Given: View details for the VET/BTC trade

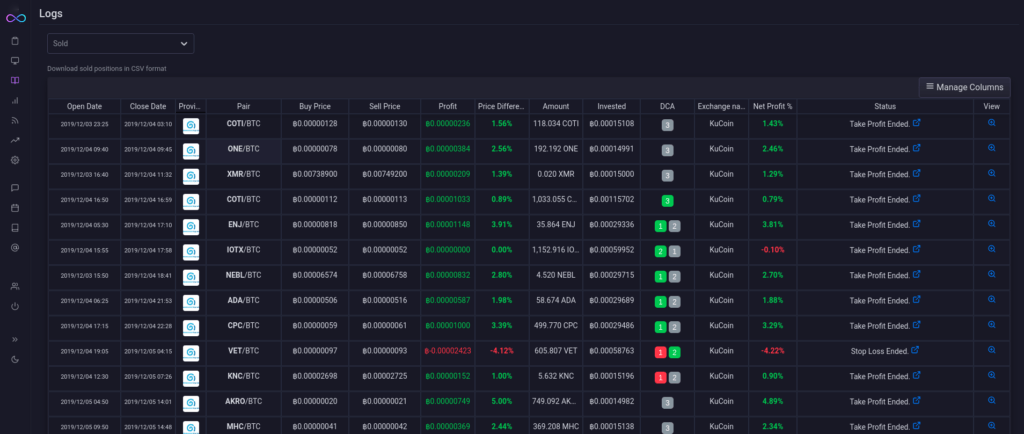Looking at the screenshot, I should point(991,350).
